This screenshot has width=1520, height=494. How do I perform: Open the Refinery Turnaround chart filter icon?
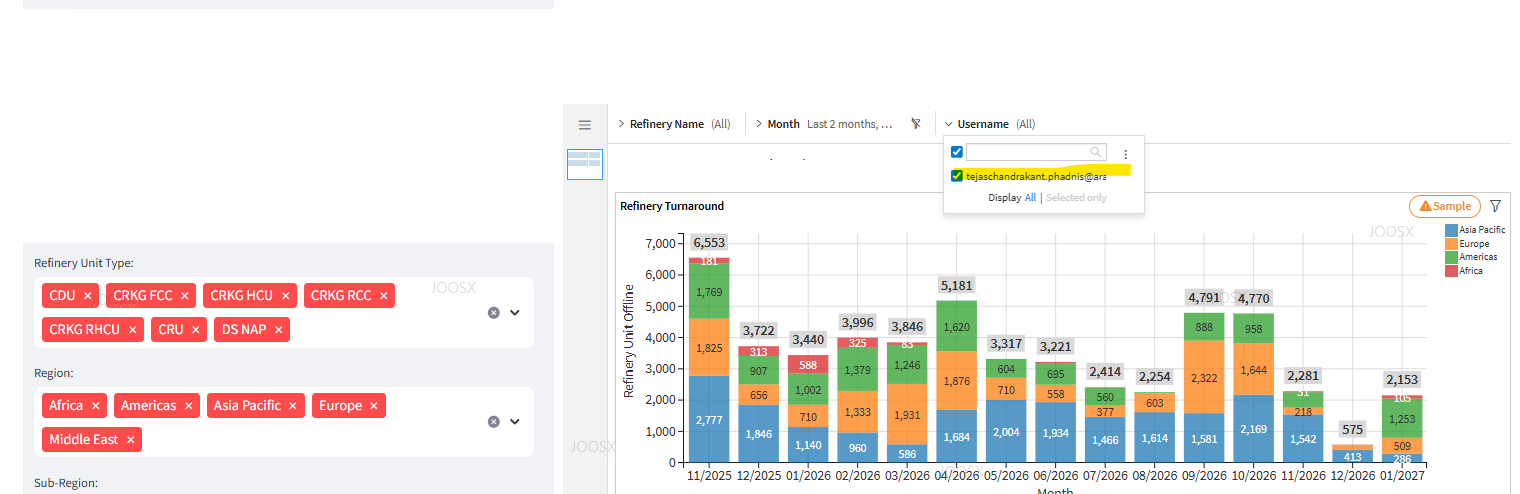1496,206
